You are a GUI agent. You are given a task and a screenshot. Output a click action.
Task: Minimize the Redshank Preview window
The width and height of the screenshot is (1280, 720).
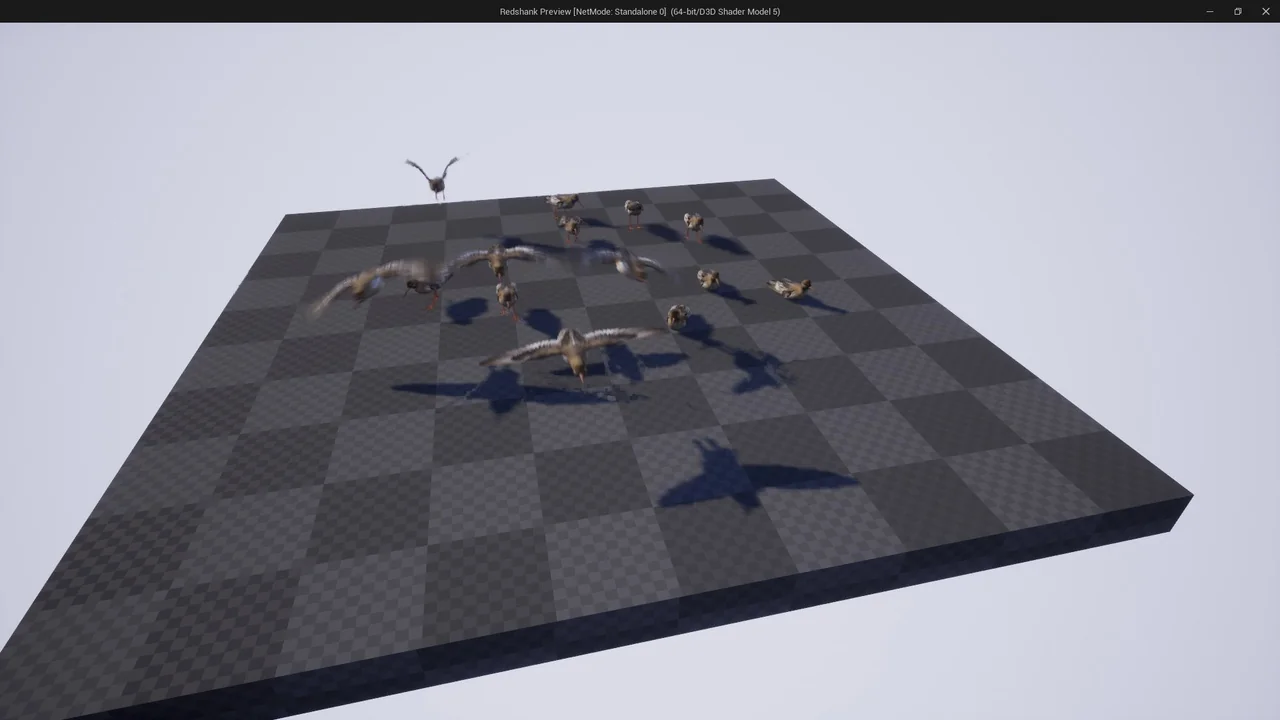tap(1209, 11)
